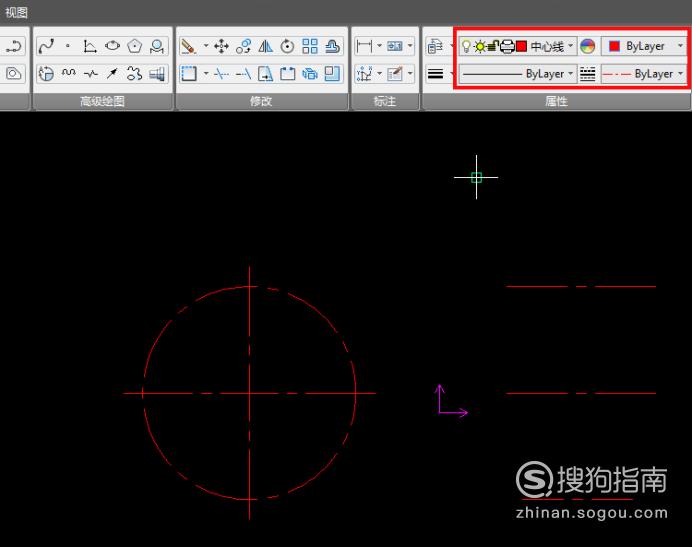This screenshot has width=692, height=547.
Task: Select the Move tool with four arrows
Action: (221, 46)
